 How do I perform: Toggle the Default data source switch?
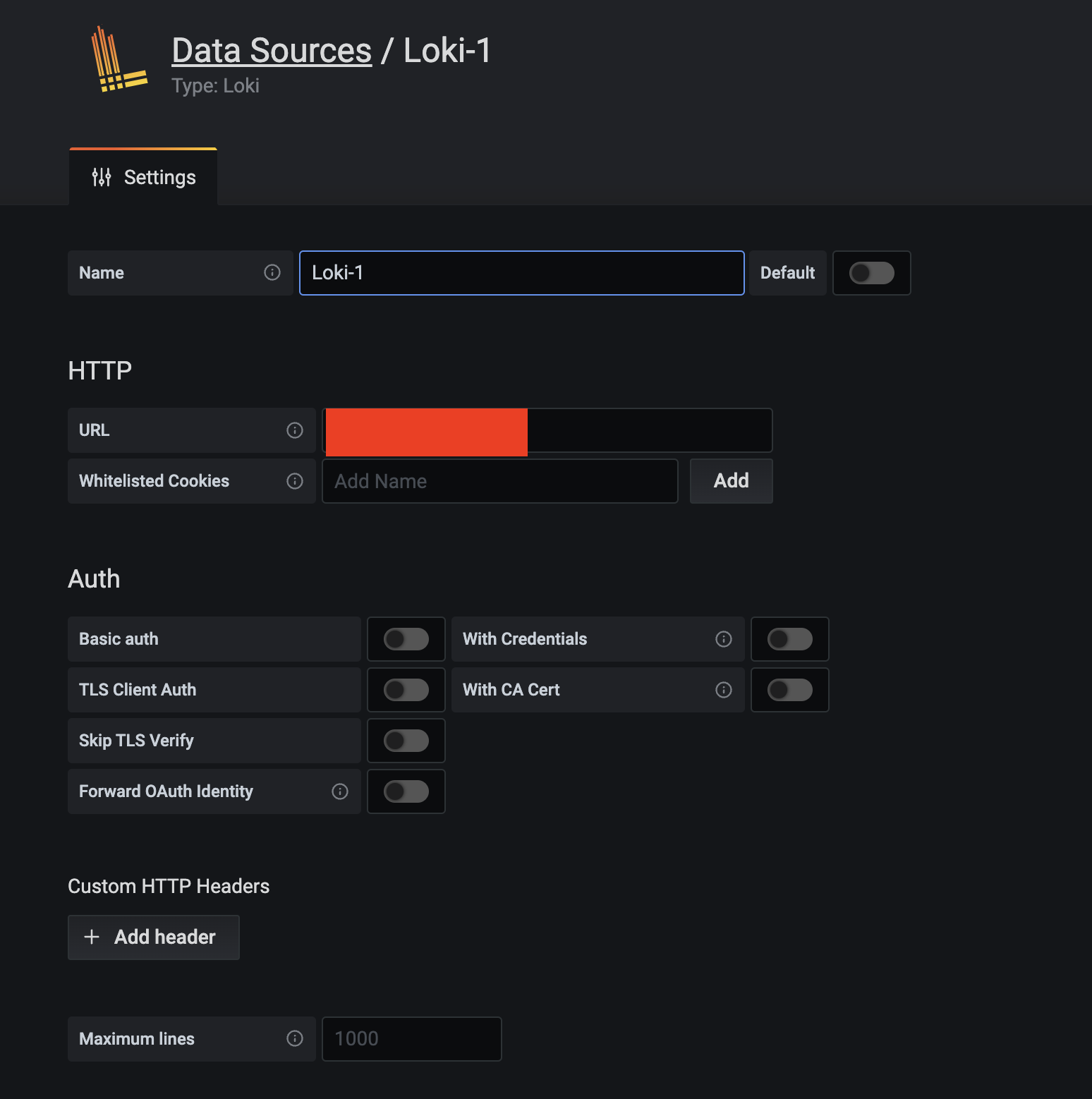point(872,273)
